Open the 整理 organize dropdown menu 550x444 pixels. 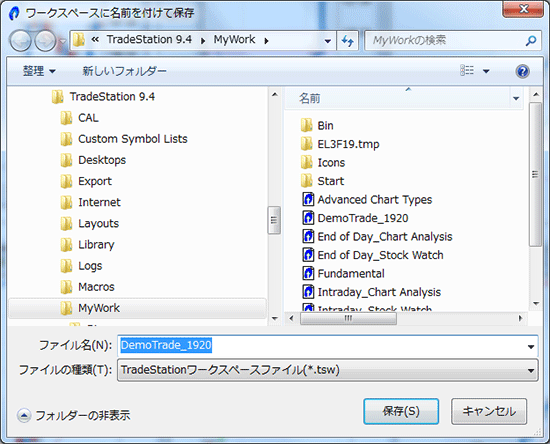pos(39,71)
